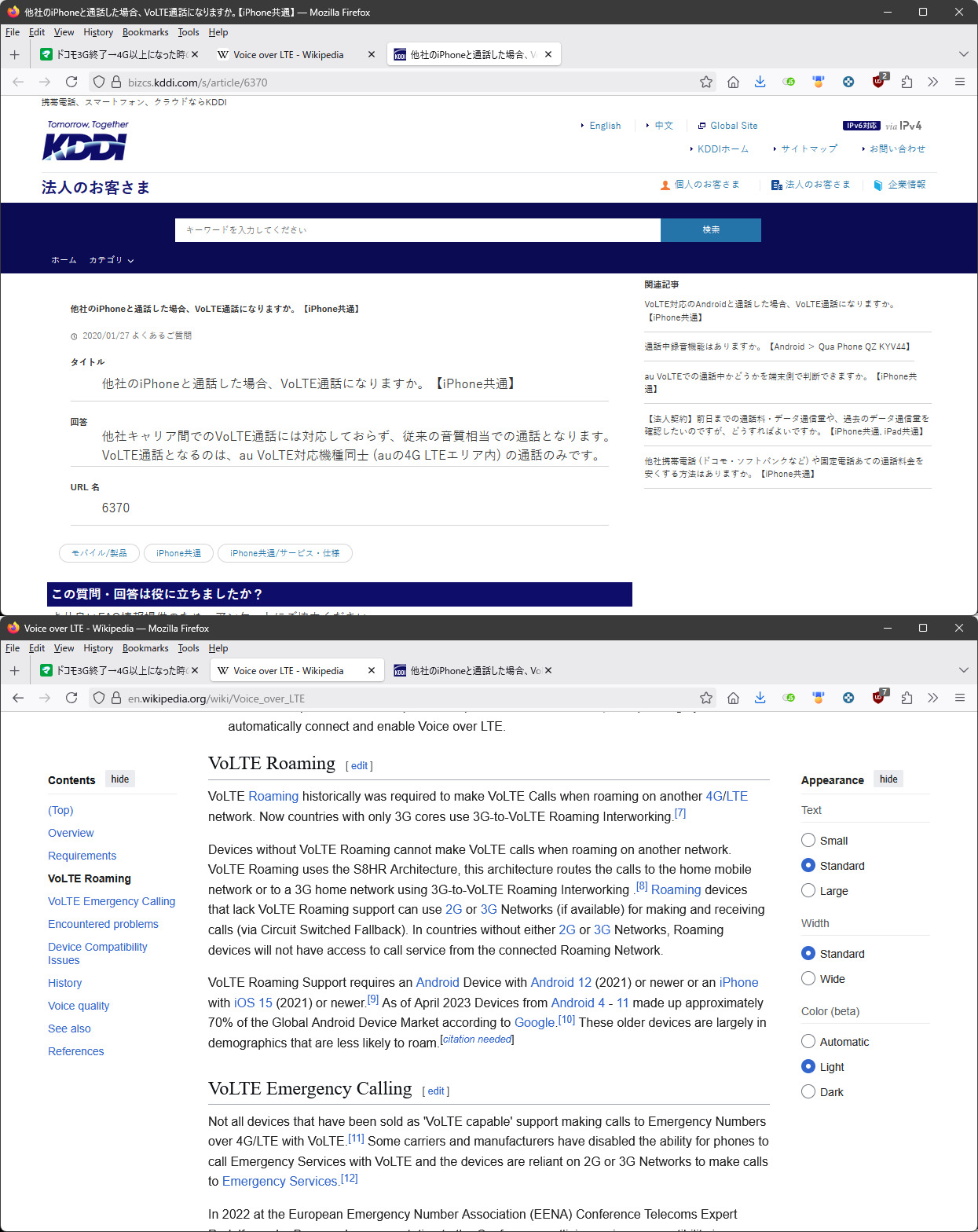Edit the VoLTE Roaming section
Image resolution: width=978 pixels, height=1232 pixels.
(x=359, y=765)
